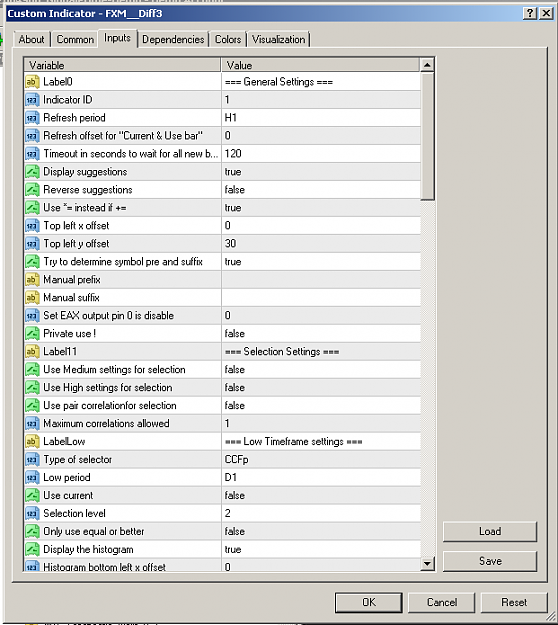Viewport: 558px width, 625px height.
Task: Click the scrollbar up arrow
Action: point(427,65)
